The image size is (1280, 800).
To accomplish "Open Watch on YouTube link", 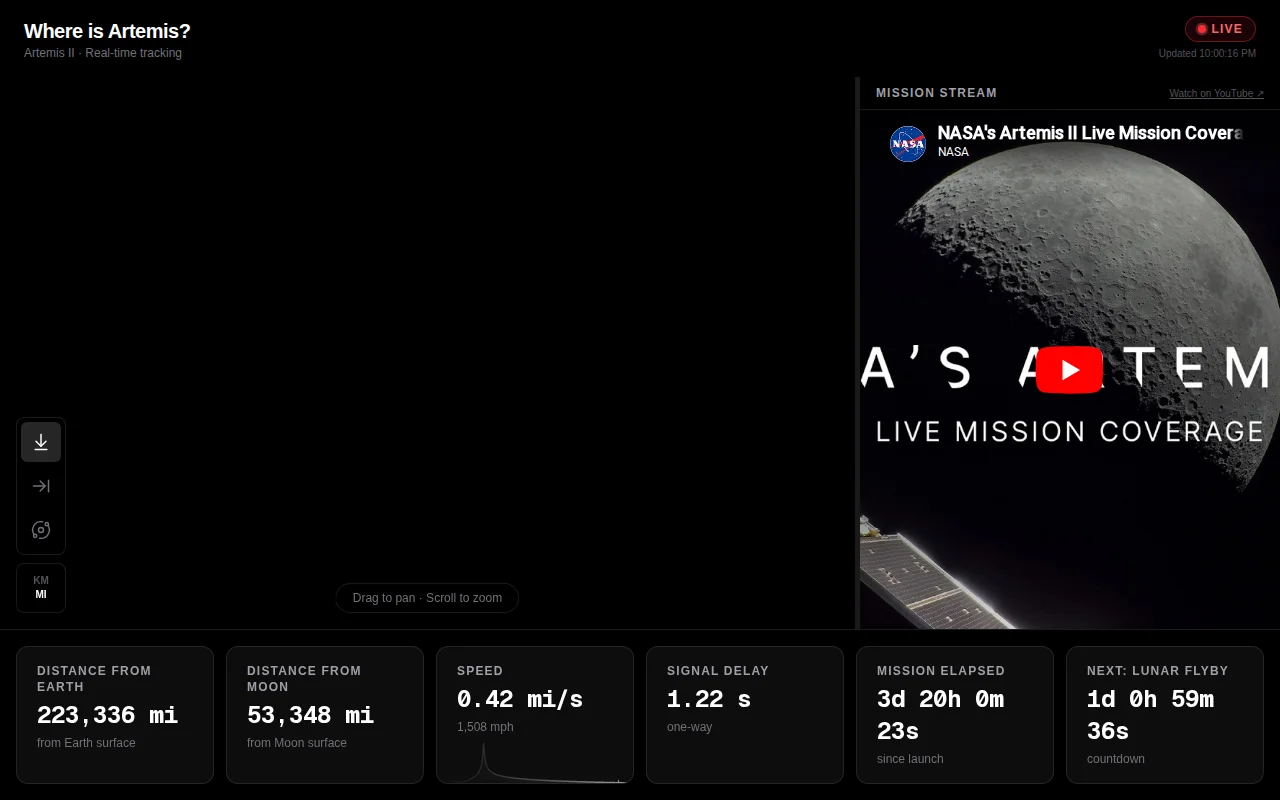I will point(1216,93).
